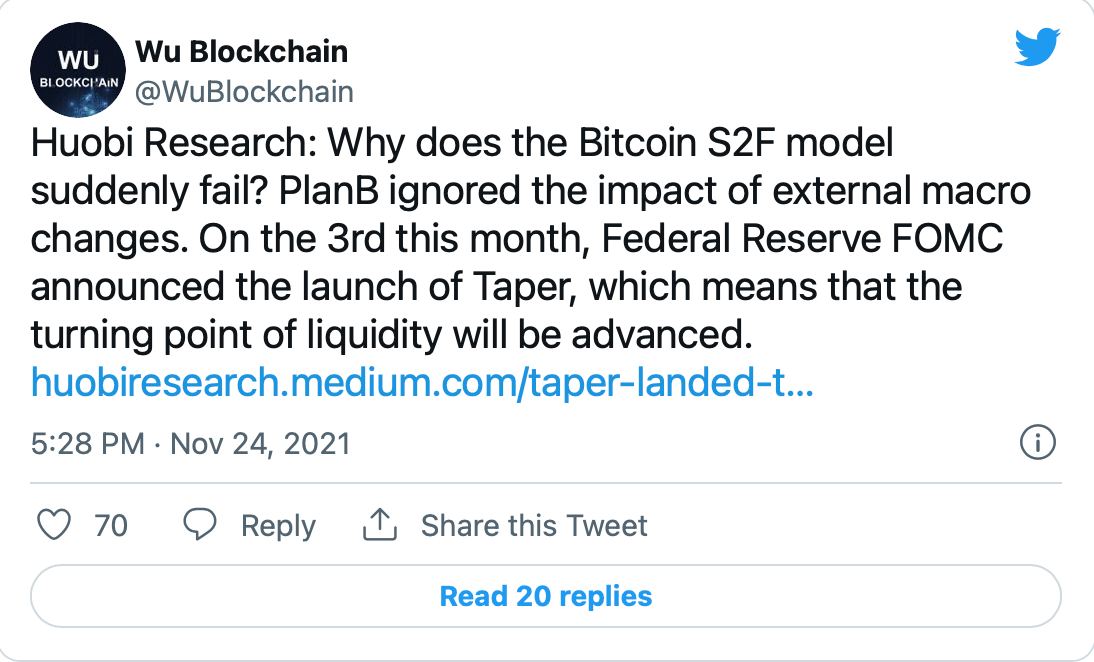1094x662 pixels.
Task: Select the Share this Tweet label
Action: pyautogui.click(x=534, y=525)
